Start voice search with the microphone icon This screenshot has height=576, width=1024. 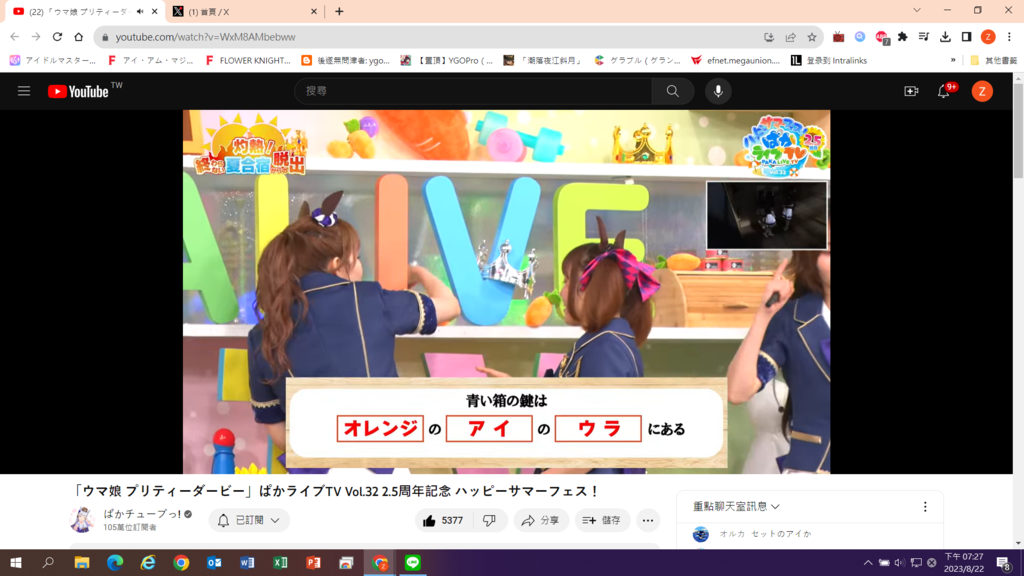718,91
